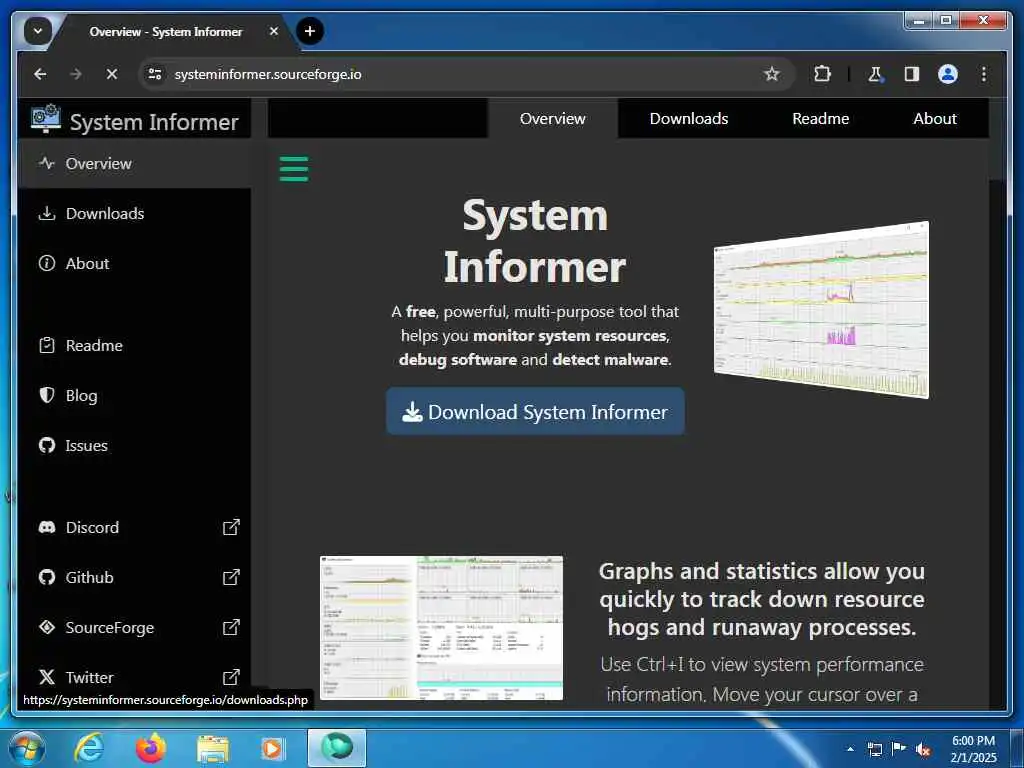This screenshot has height=768, width=1024.
Task: Open the browser side panel icon
Action: 912,74
